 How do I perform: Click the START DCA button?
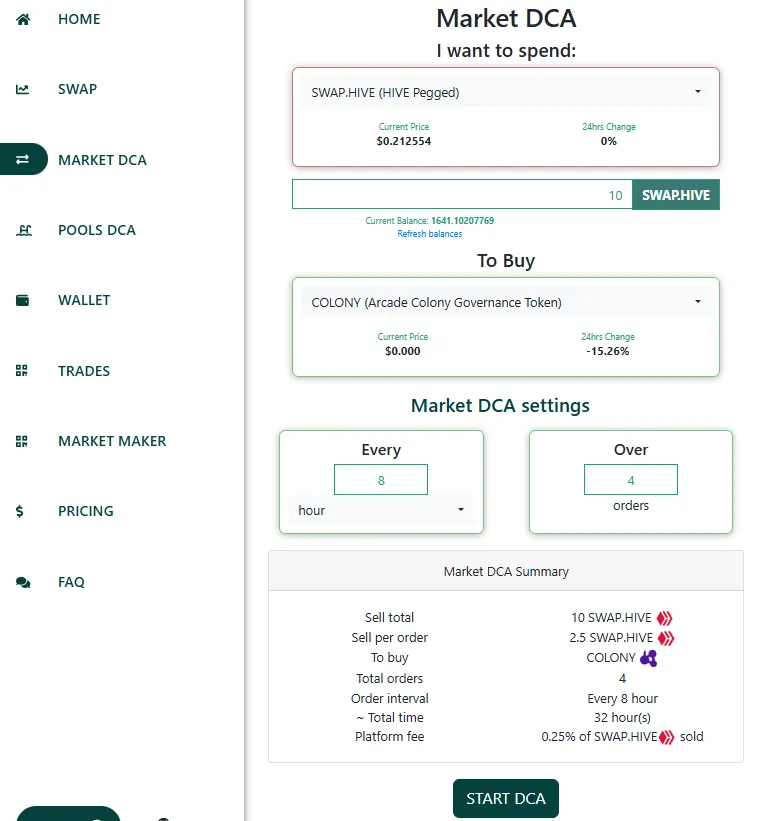505,798
